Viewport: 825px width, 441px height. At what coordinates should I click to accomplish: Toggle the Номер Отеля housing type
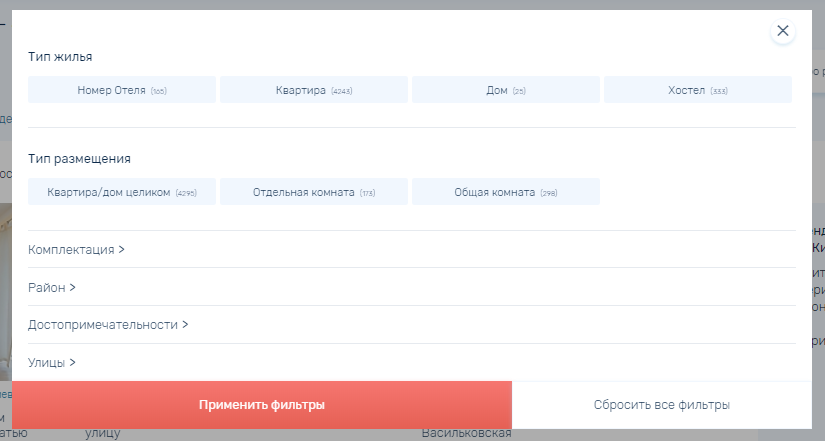(122, 90)
